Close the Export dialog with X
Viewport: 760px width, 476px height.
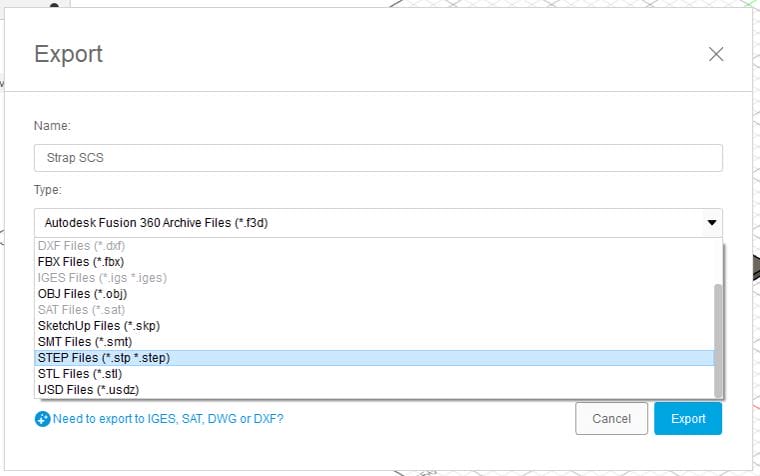point(716,54)
